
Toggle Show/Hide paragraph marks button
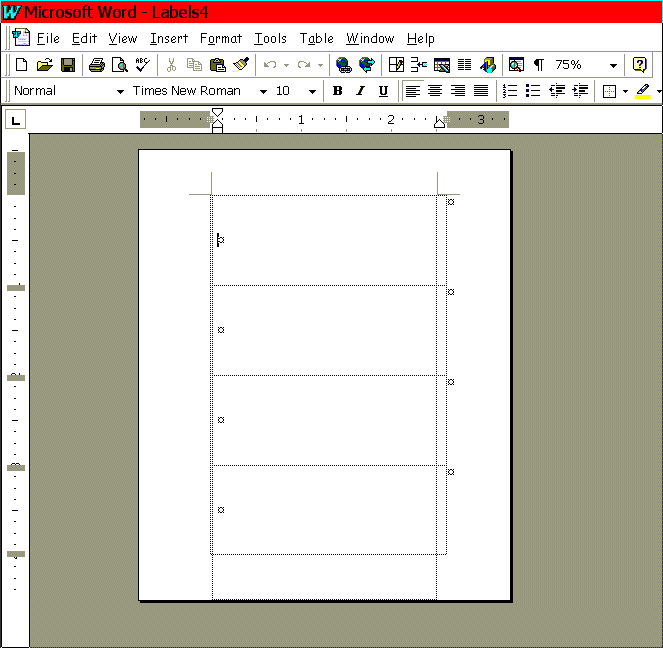point(539,65)
